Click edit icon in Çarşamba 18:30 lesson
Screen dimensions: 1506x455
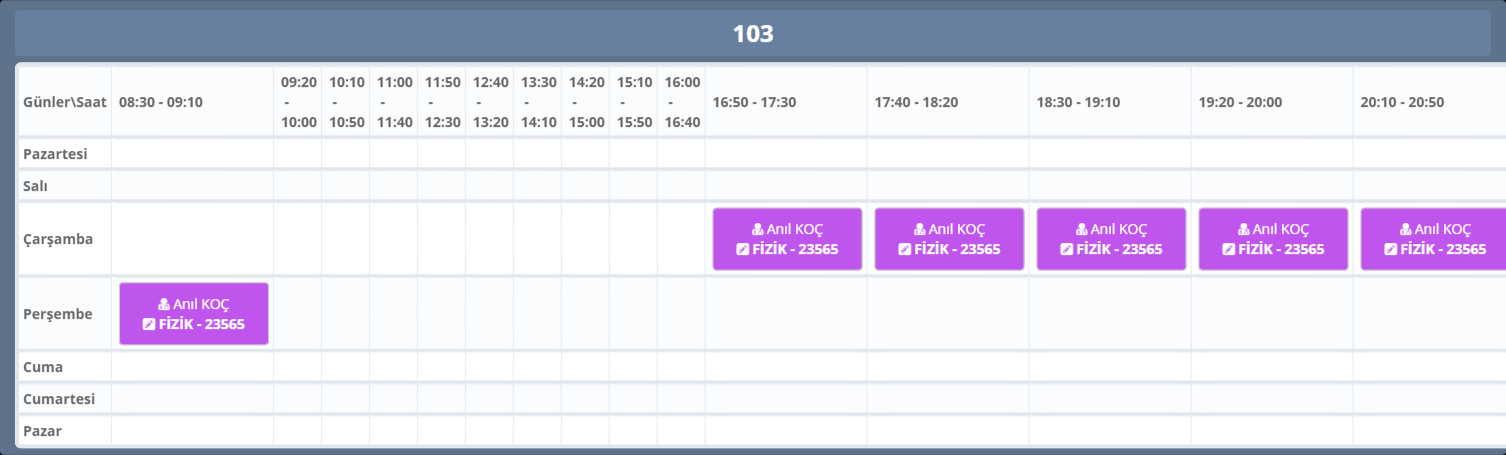1066,249
